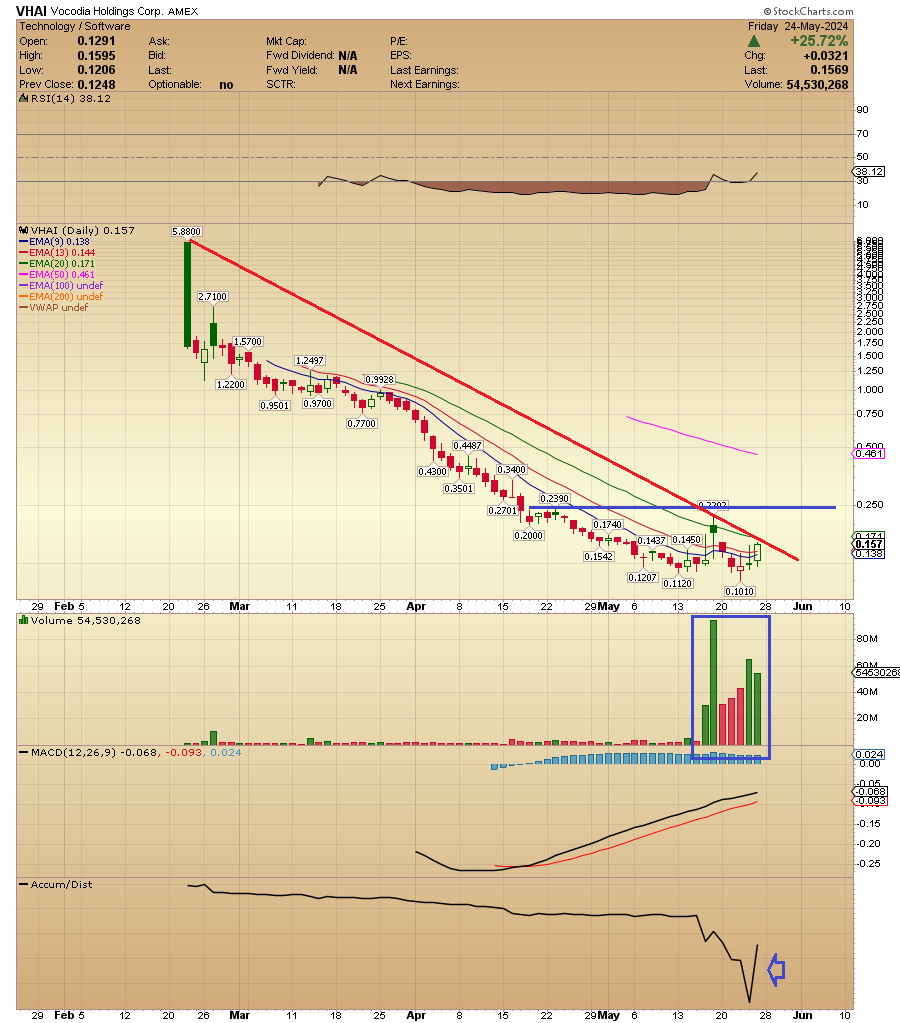This screenshot has width=900, height=1023.
Task: Click the 0.2000 price label
Action: (529, 536)
